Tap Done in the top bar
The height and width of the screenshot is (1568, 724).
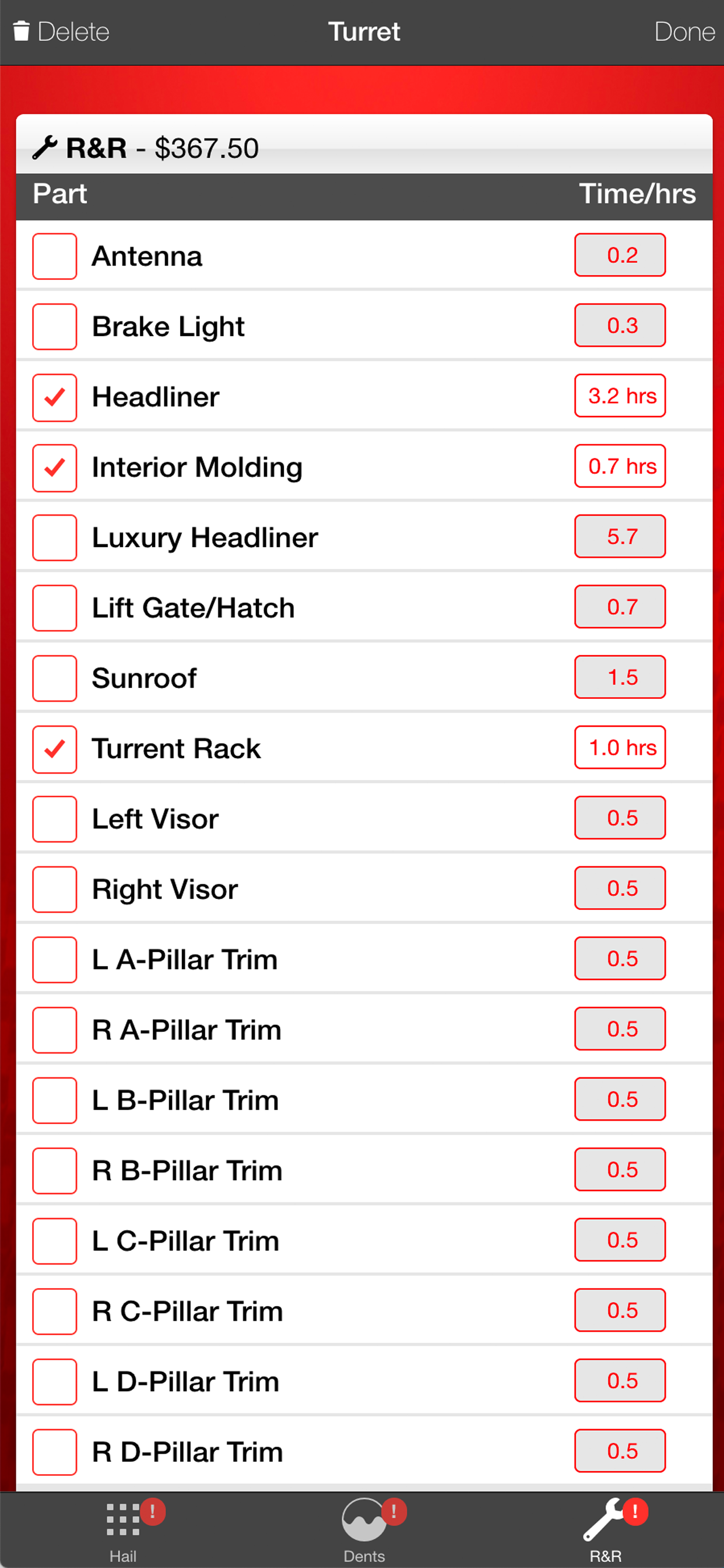[684, 32]
